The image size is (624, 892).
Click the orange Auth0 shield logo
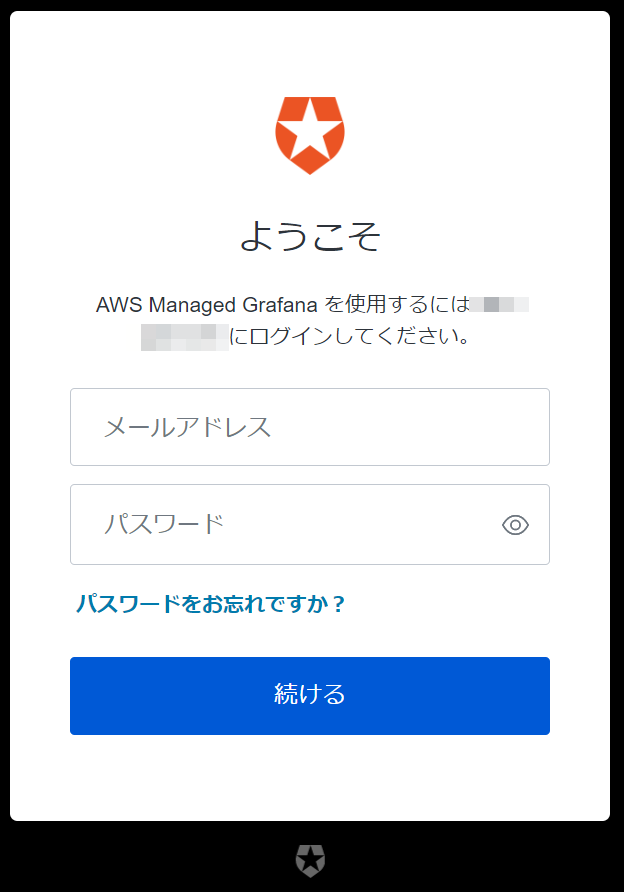click(x=310, y=135)
